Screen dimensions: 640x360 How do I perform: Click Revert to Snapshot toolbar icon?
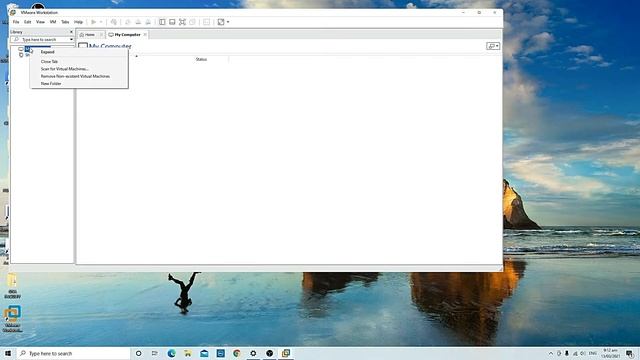[x=138, y=22]
